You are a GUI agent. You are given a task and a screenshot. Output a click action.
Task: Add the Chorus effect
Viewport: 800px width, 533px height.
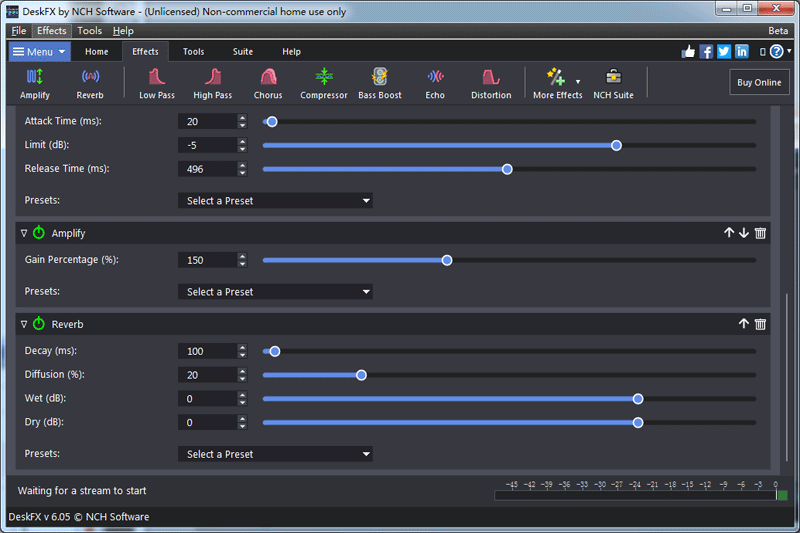click(268, 84)
